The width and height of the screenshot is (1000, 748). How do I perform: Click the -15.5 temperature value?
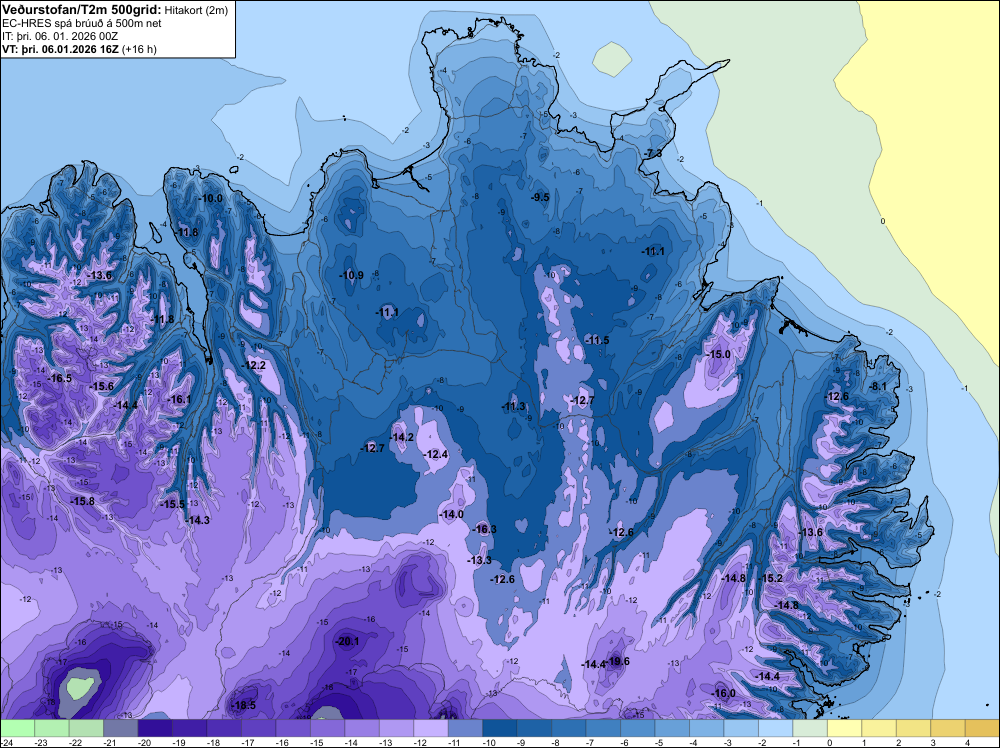172,504
